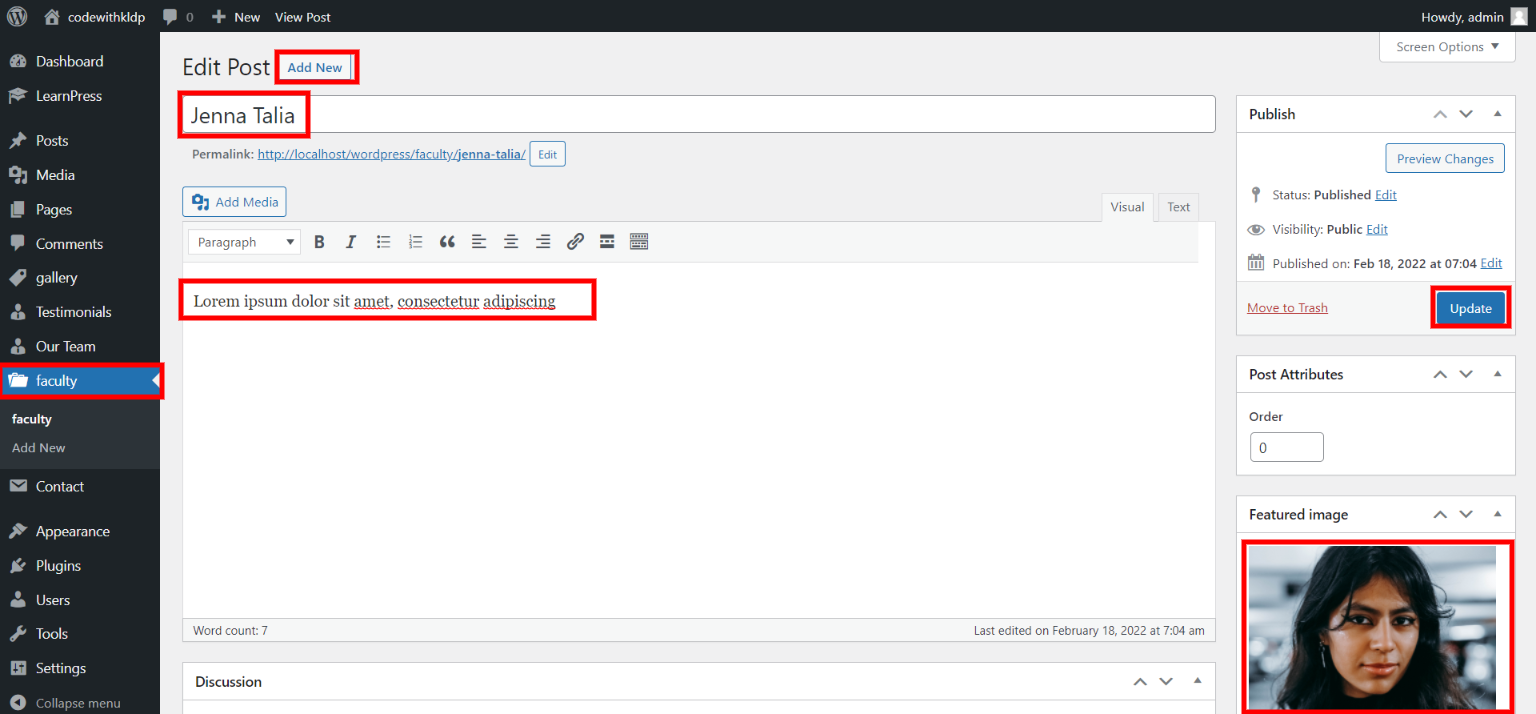Toggle the editor toolbar rows
This screenshot has height=714, width=1536.
[639, 242]
